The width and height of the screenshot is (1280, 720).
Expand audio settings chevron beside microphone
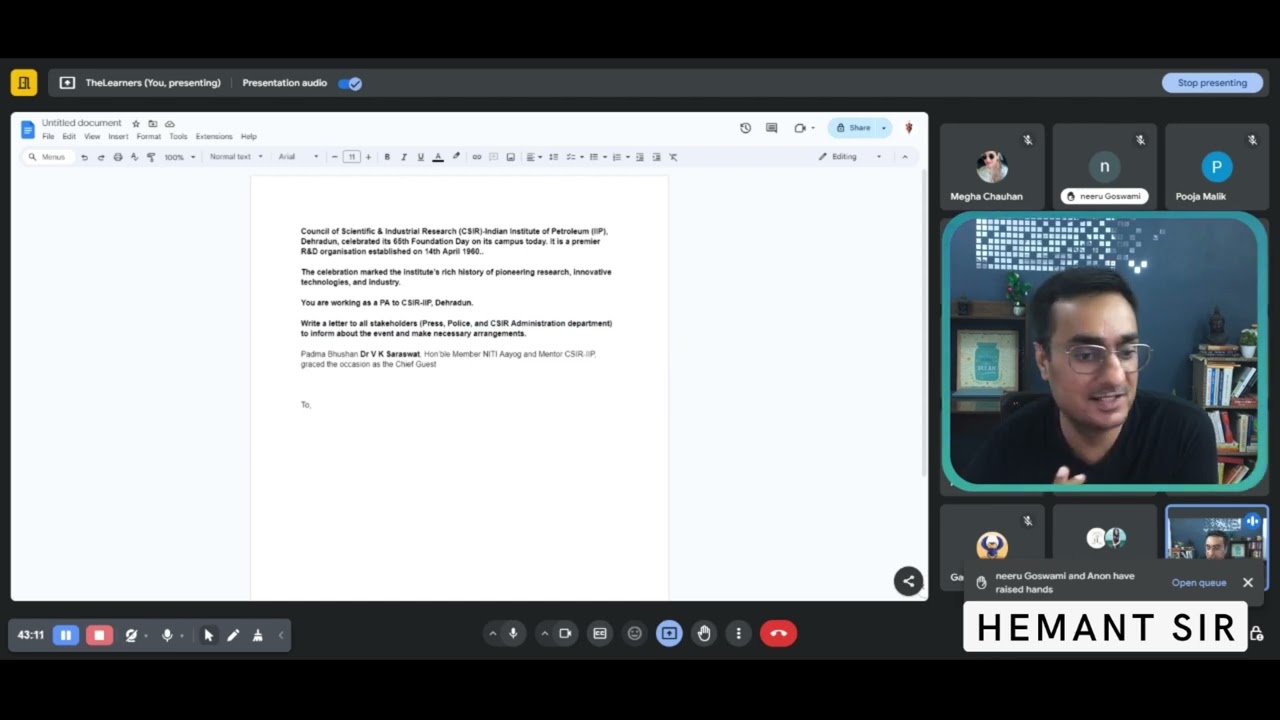[x=493, y=633]
